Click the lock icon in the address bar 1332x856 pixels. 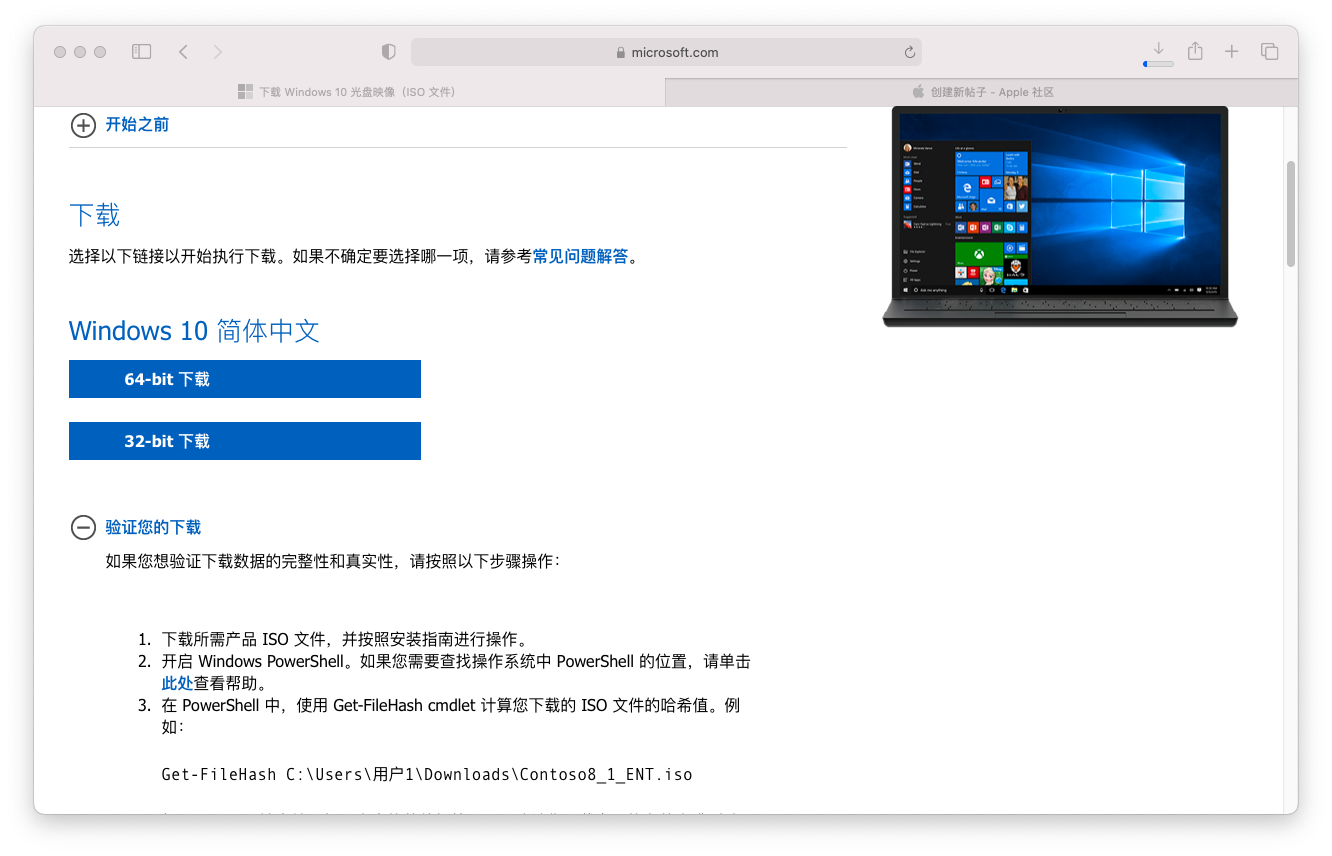[621, 53]
